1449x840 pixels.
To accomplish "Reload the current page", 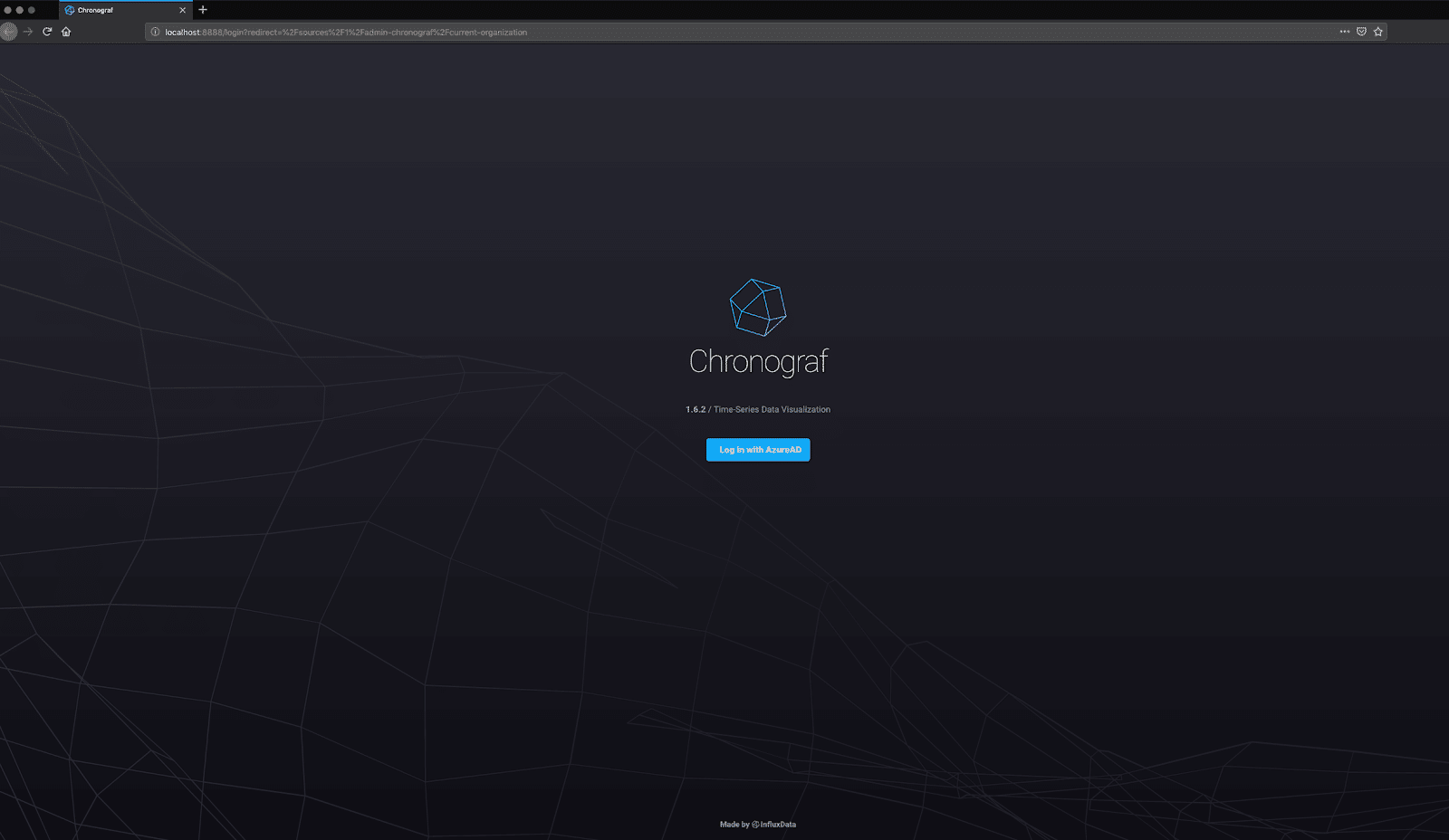I will pyautogui.click(x=47, y=32).
